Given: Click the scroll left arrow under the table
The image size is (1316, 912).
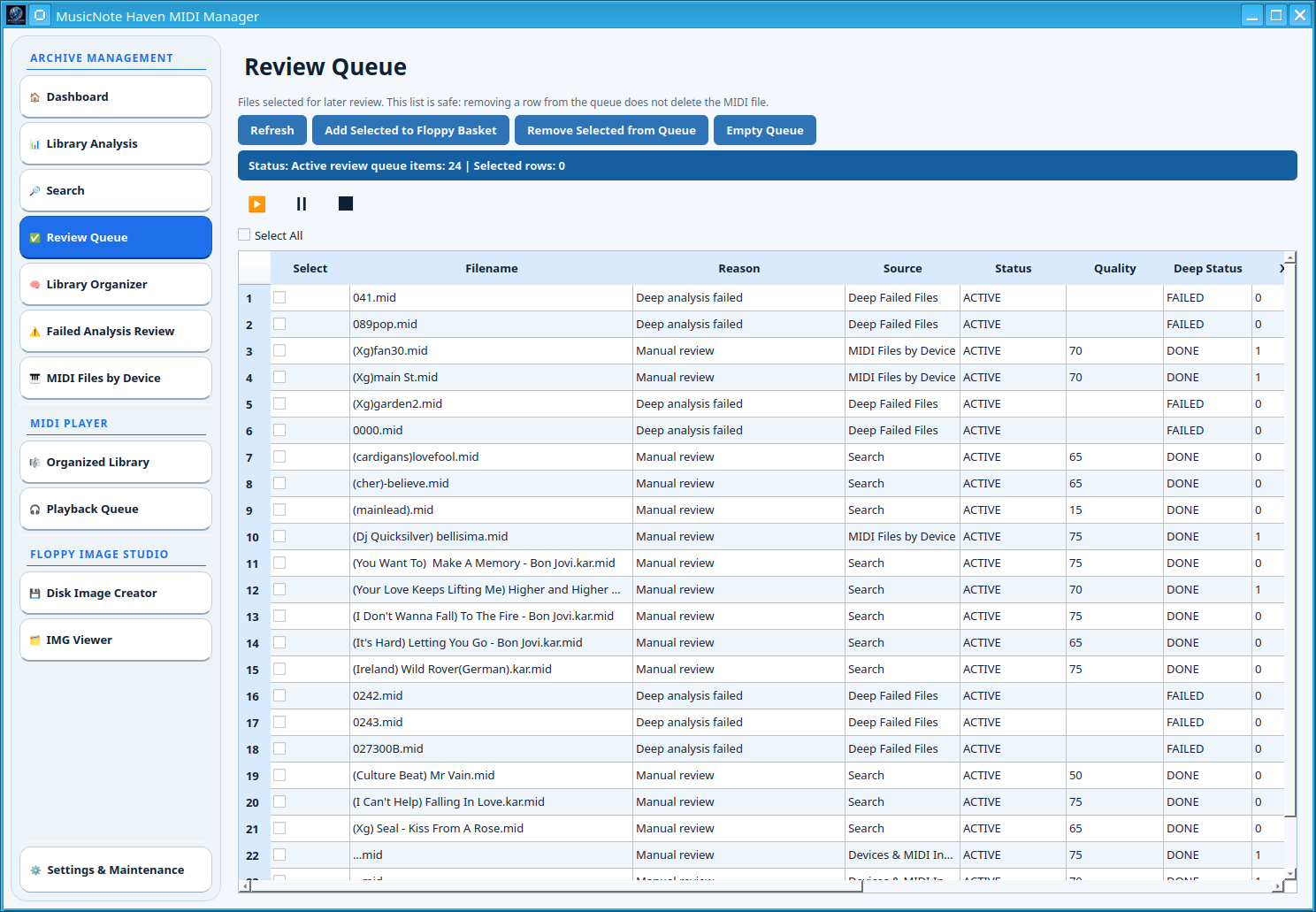Looking at the screenshot, I should point(244,886).
